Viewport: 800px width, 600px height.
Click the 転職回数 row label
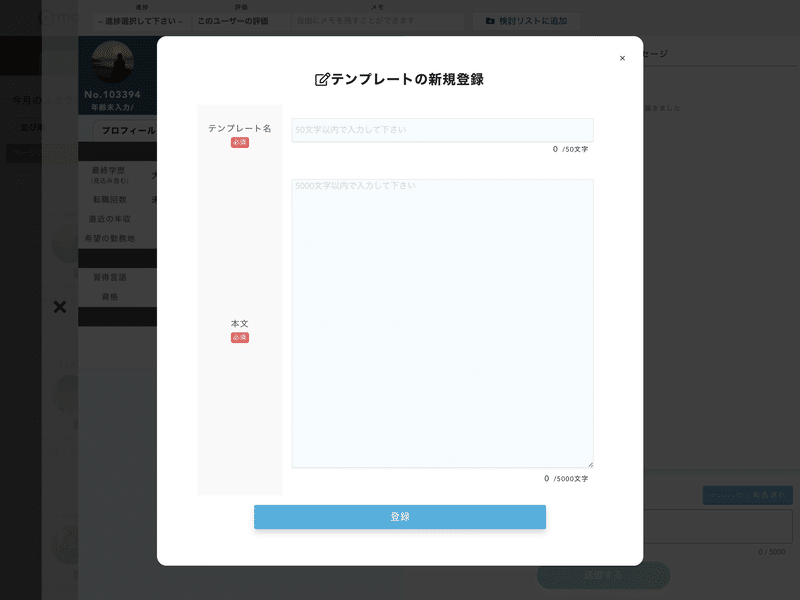click(109, 199)
